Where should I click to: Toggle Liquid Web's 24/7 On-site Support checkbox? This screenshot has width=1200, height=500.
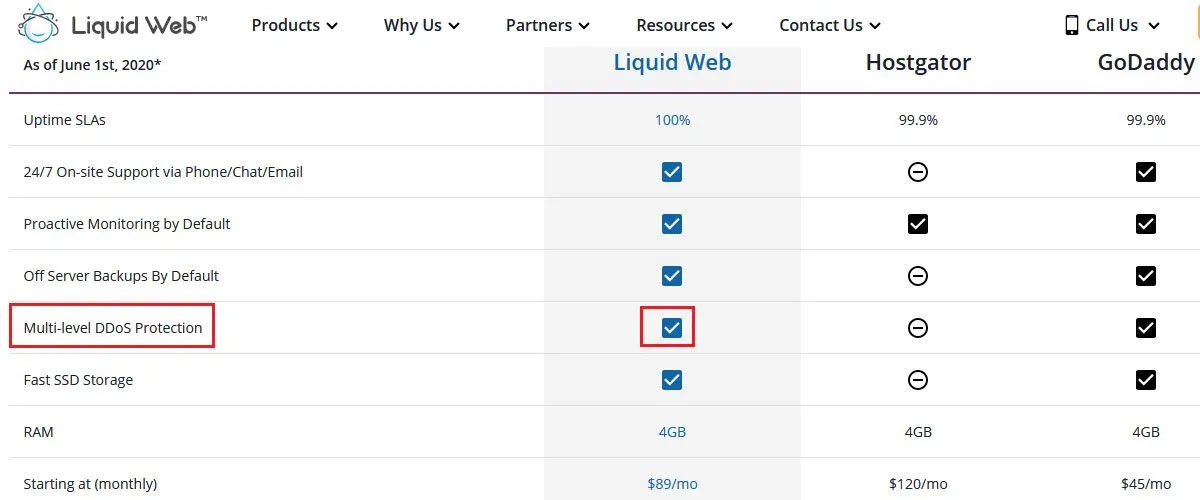pyautogui.click(x=672, y=172)
